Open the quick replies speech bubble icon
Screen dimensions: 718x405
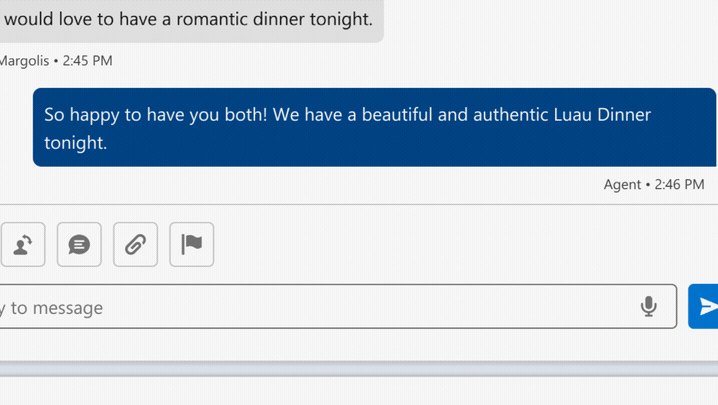pyautogui.click(x=79, y=245)
